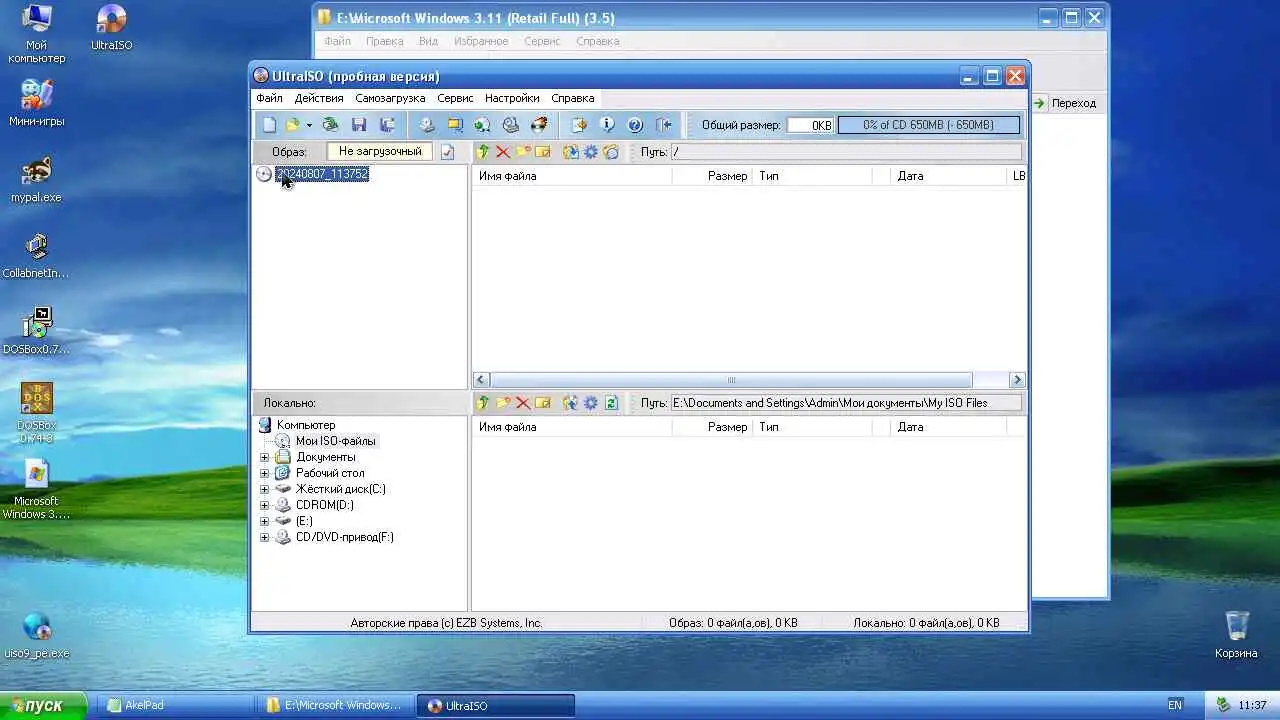Screen dimensions: 1280x720
Task: Click the Open file folder toolbar icon
Action: coord(293,125)
